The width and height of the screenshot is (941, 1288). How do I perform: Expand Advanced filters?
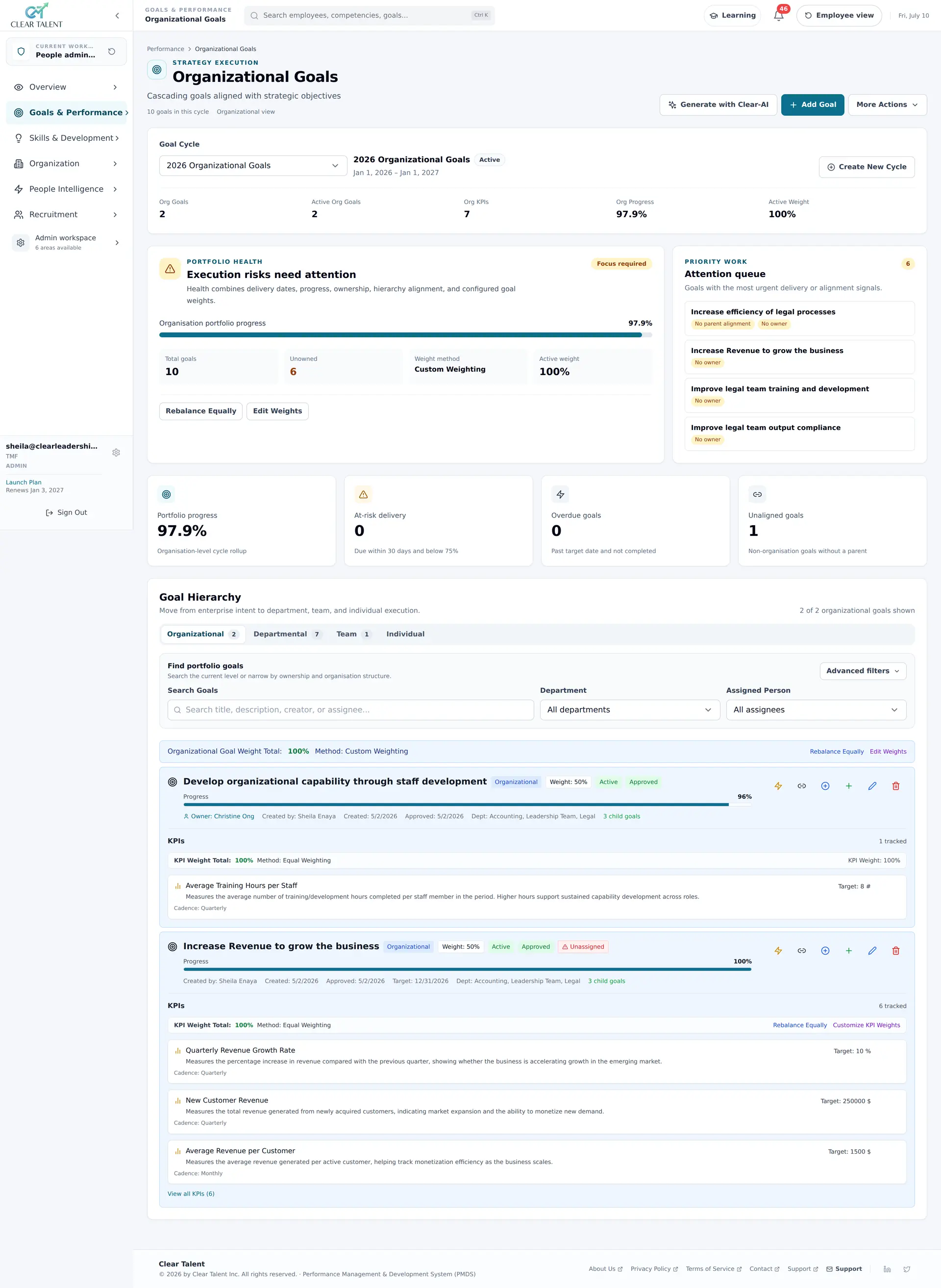tap(863, 671)
